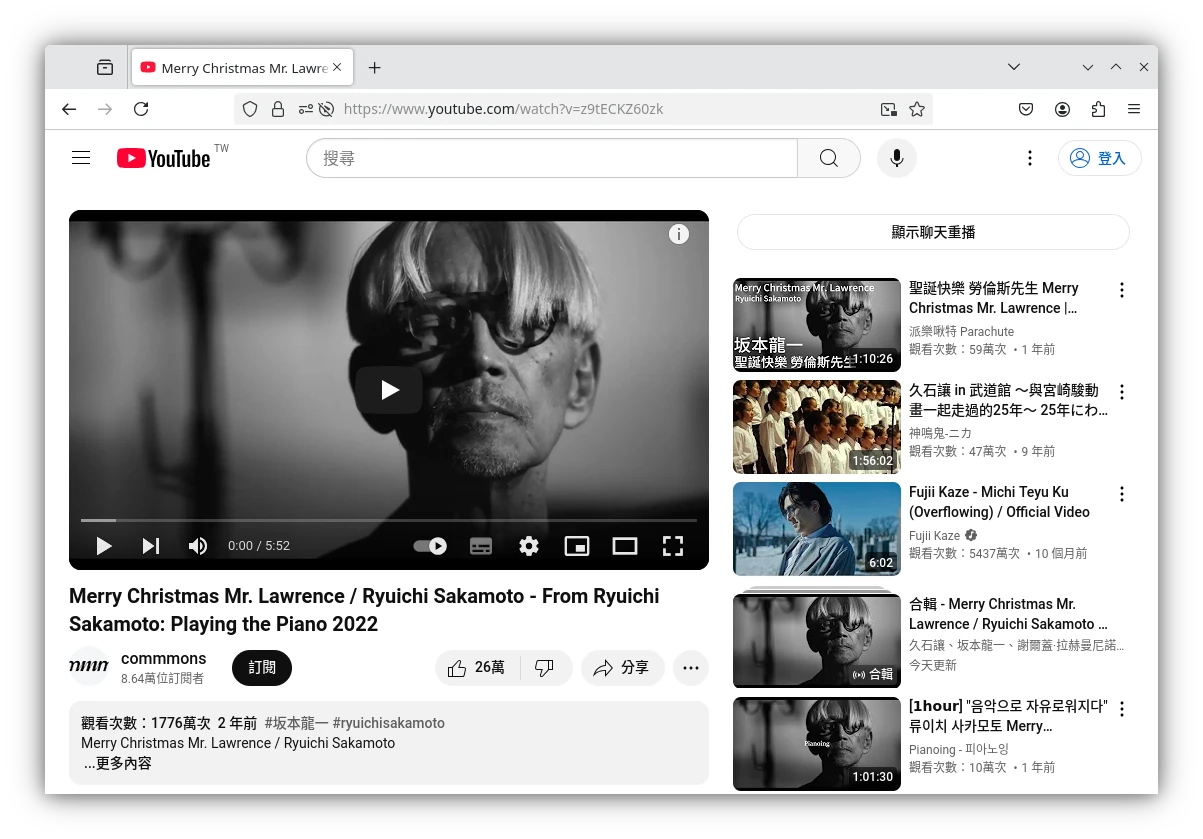1203x839 pixels.
Task: Toggle the autoplay switch
Action: [x=430, y=546]
